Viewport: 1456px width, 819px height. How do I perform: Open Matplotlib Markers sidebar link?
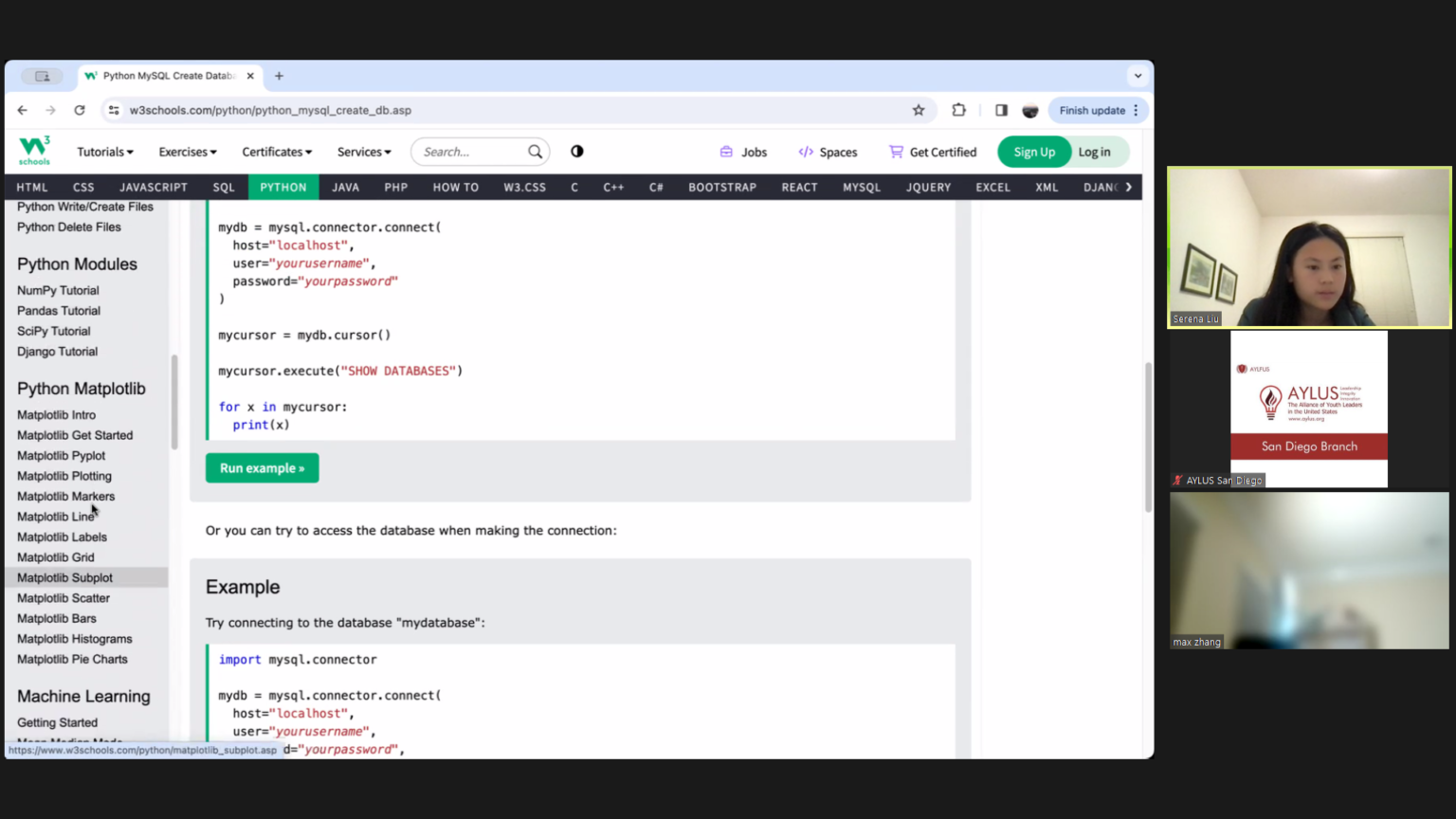point(65,497)
